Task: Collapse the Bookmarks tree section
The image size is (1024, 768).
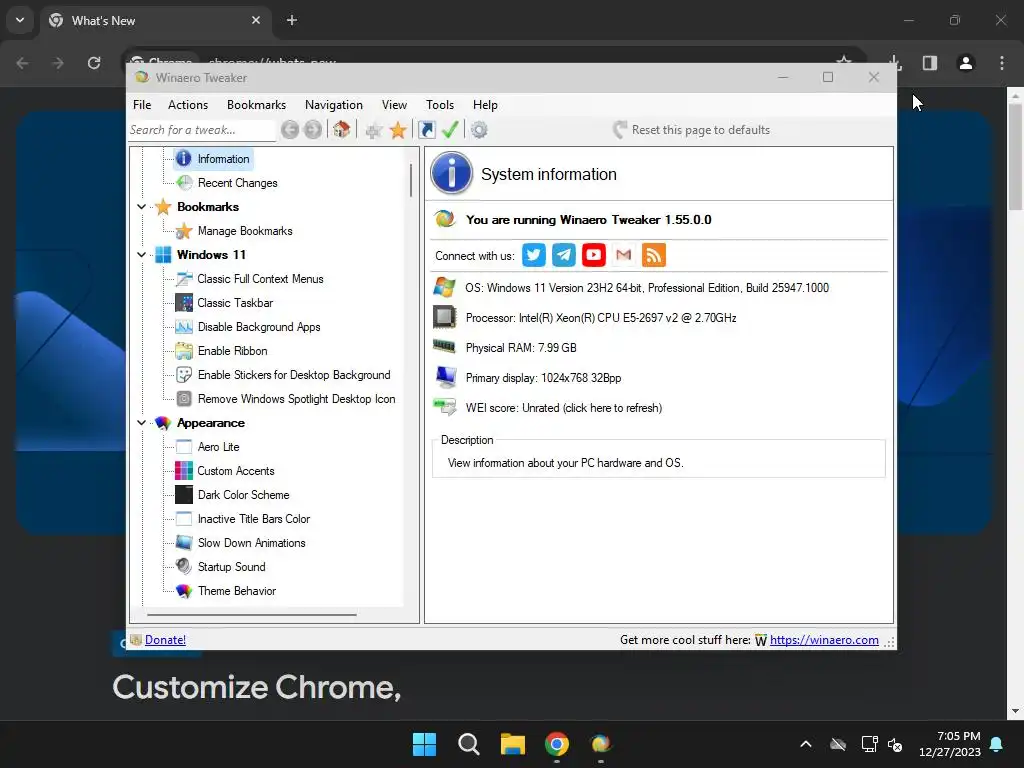Action: pos(141,206)
